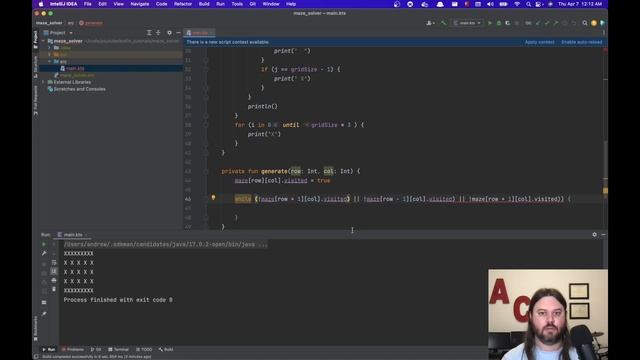Expand External Libraries node
Viewport: 640px width, 360px height.
pyautogui.click(x=44, y=82)
